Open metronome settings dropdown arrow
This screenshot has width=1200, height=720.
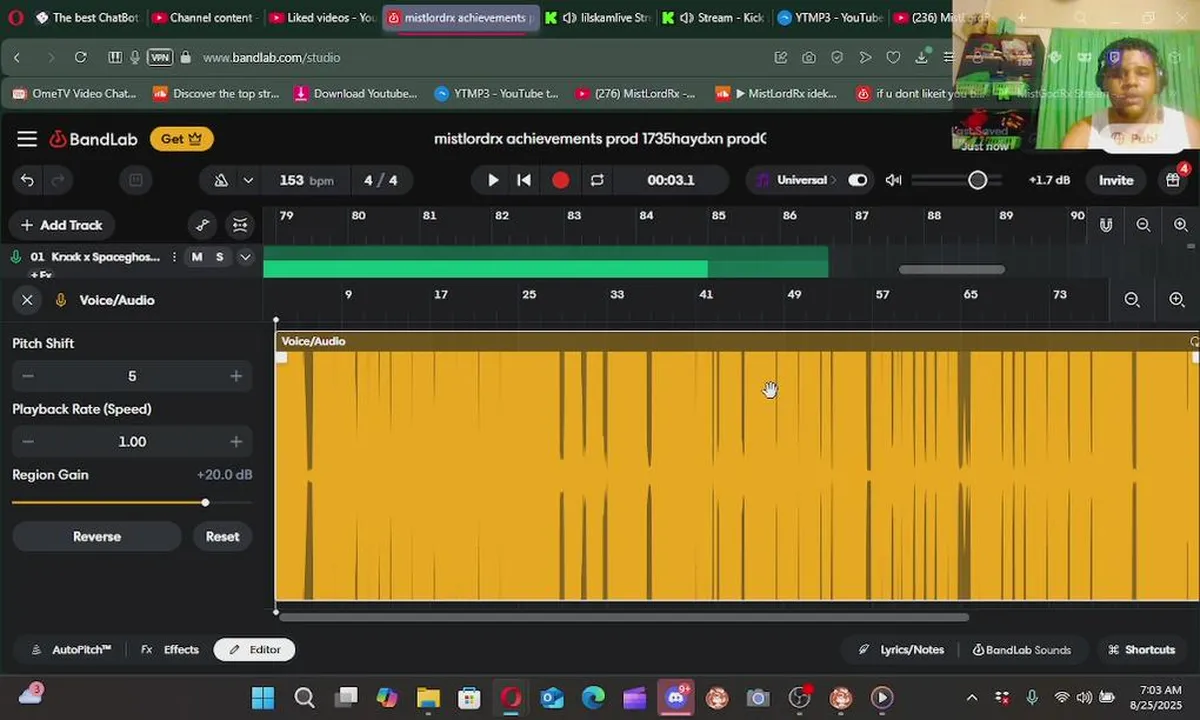pyautogui.click(x=248, y=180)
